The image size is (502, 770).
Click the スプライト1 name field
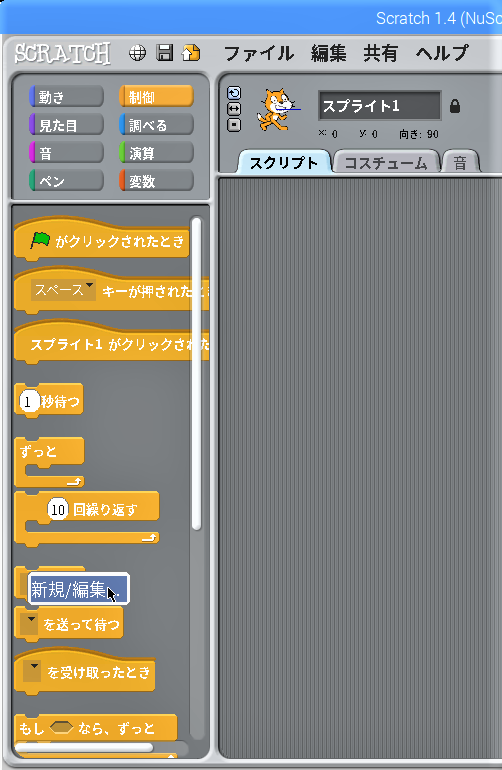pyautogui.click(x=380, y=105)
